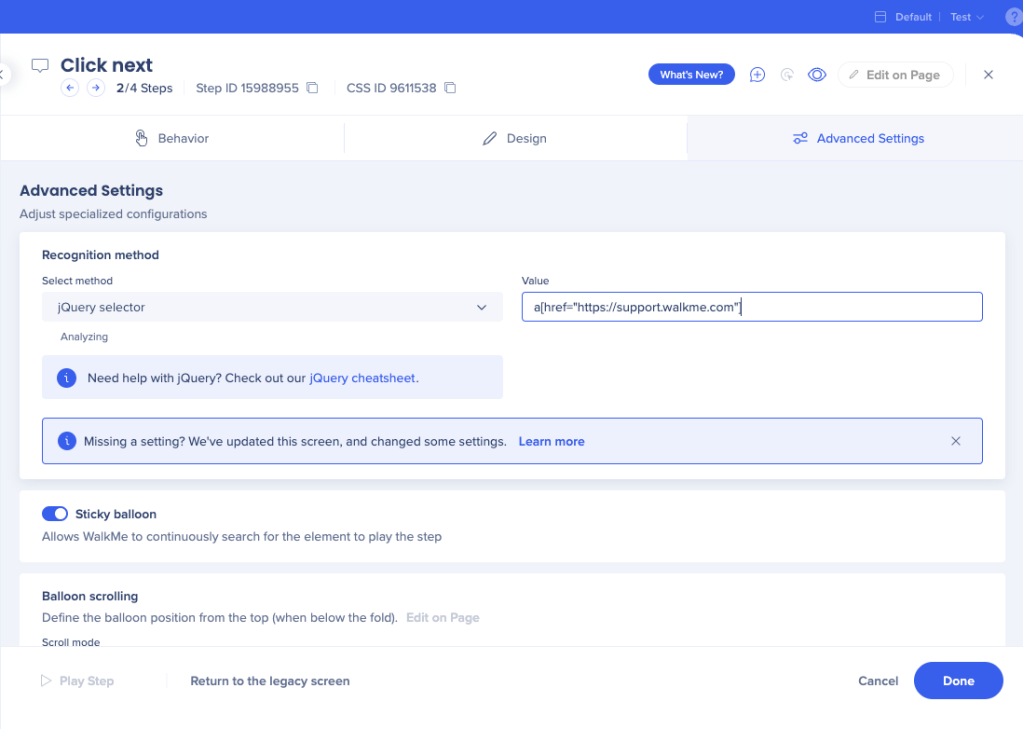The width and height of the screenshot is (1023, 729).
Task: Click the add comment balloon icon
Action: tap(757, 75)
